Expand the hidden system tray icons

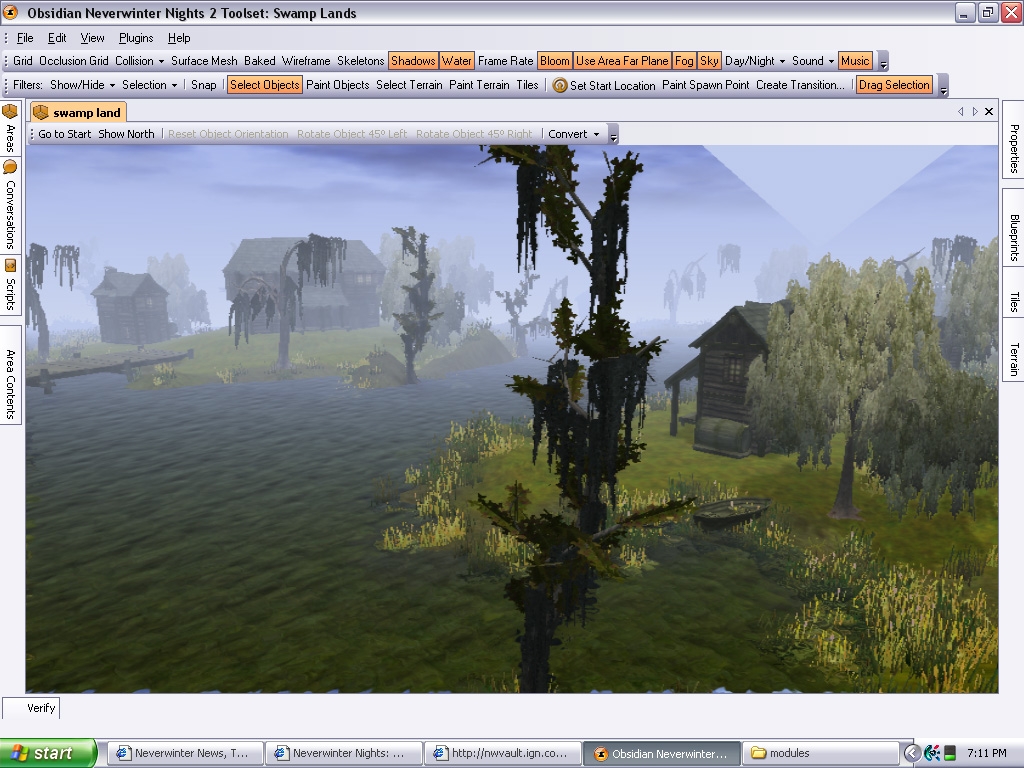pos(912,753)
